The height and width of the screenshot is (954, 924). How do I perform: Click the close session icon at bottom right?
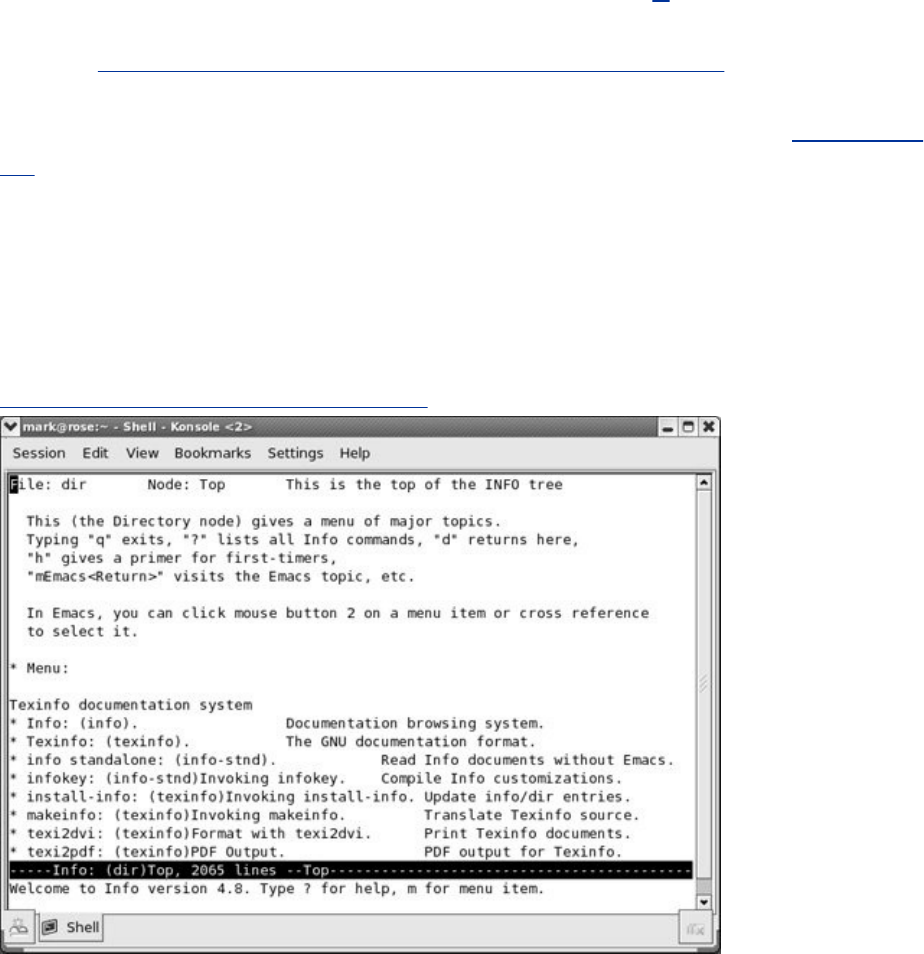(695, 929)
